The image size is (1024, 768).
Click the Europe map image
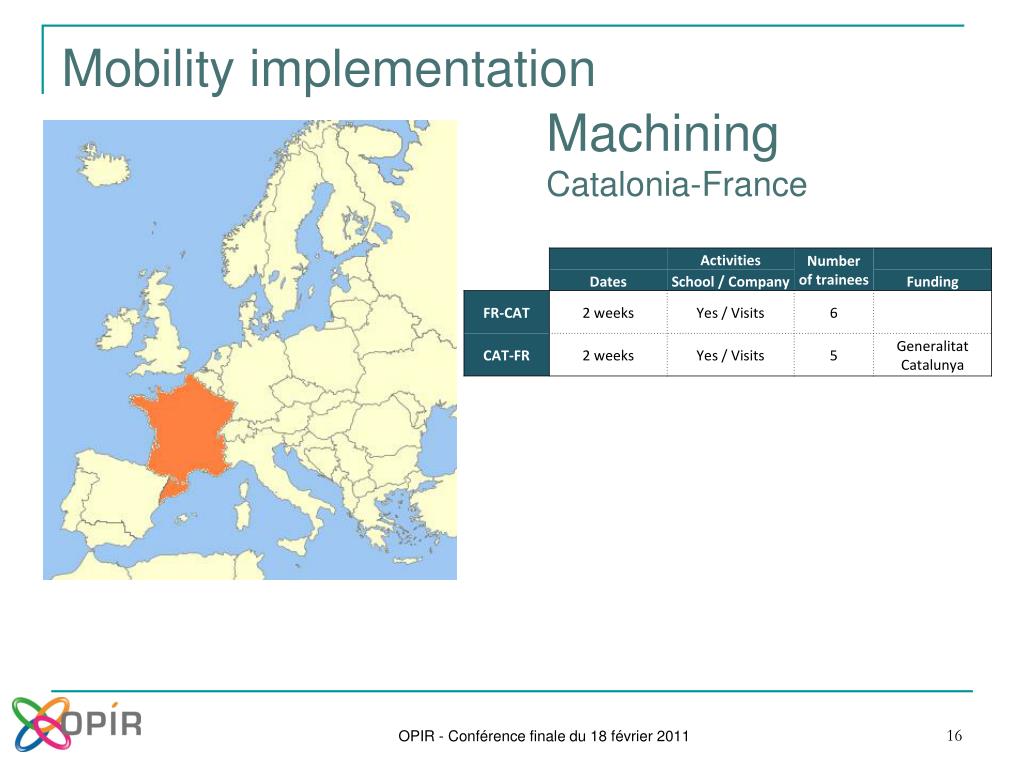249,349
